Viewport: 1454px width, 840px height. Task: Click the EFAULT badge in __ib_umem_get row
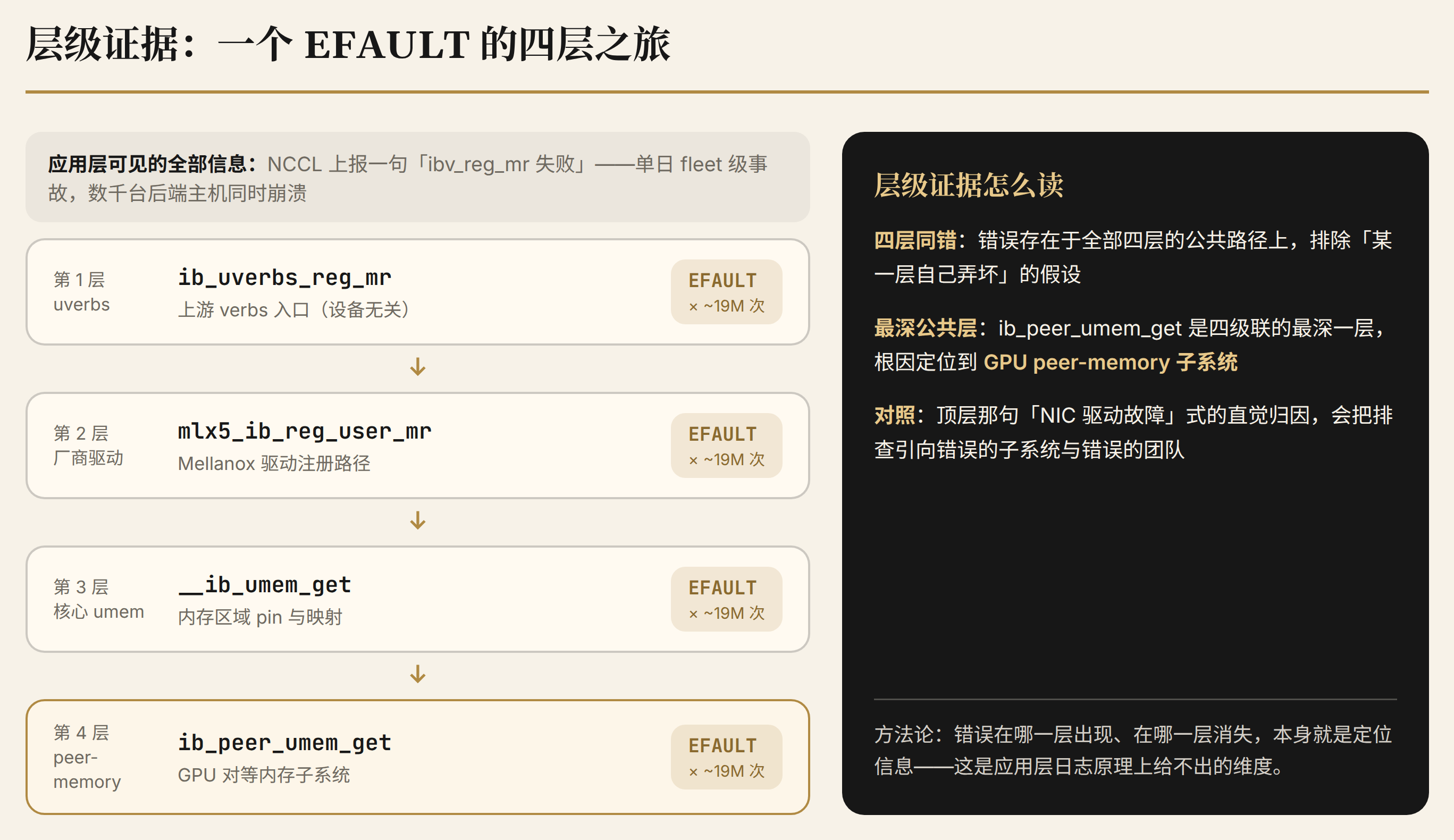point(726,599)
